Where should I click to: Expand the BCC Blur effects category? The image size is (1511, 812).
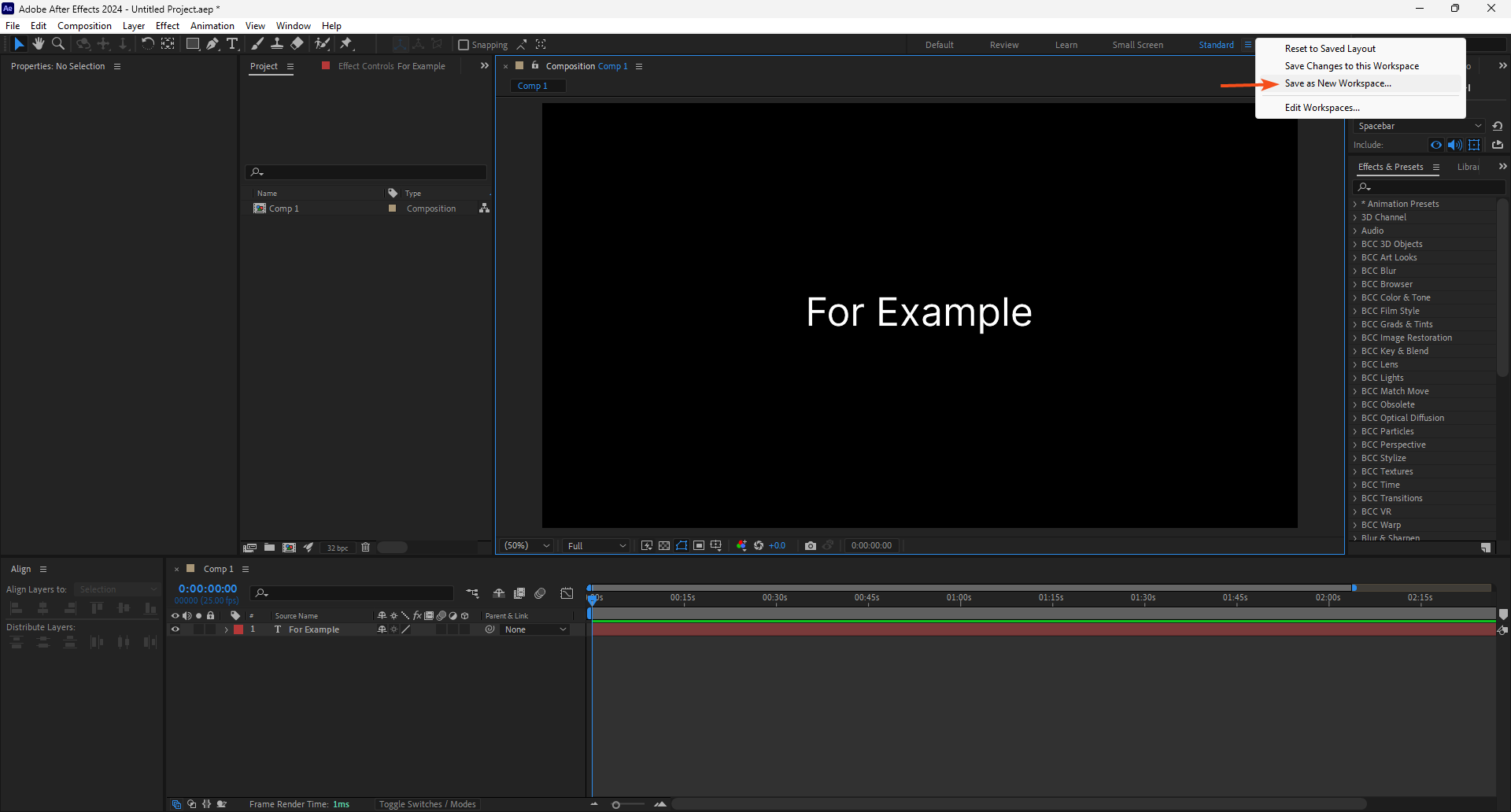[x=1355, y=271]
